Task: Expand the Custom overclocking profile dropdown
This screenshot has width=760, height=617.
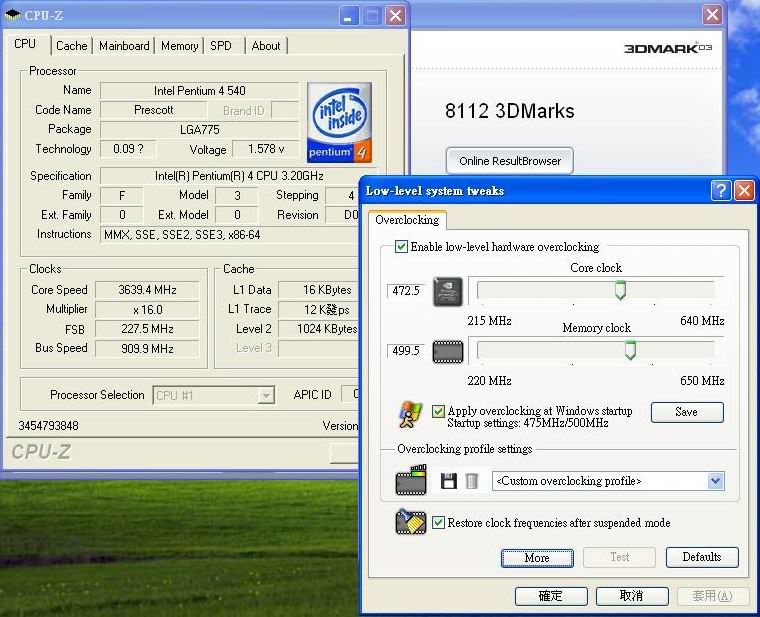Action: pyautogui.click(x=715, y=481)
